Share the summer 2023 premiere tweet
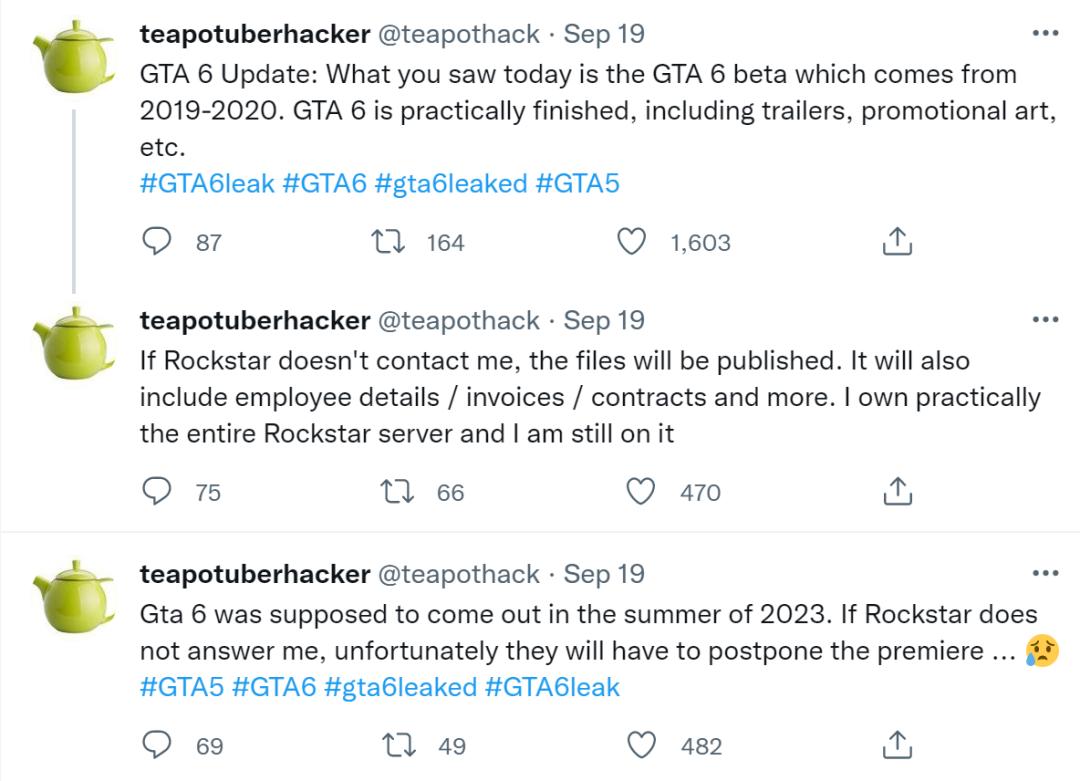This screenshot has width=1080, height=781. [x=897, y=746]
